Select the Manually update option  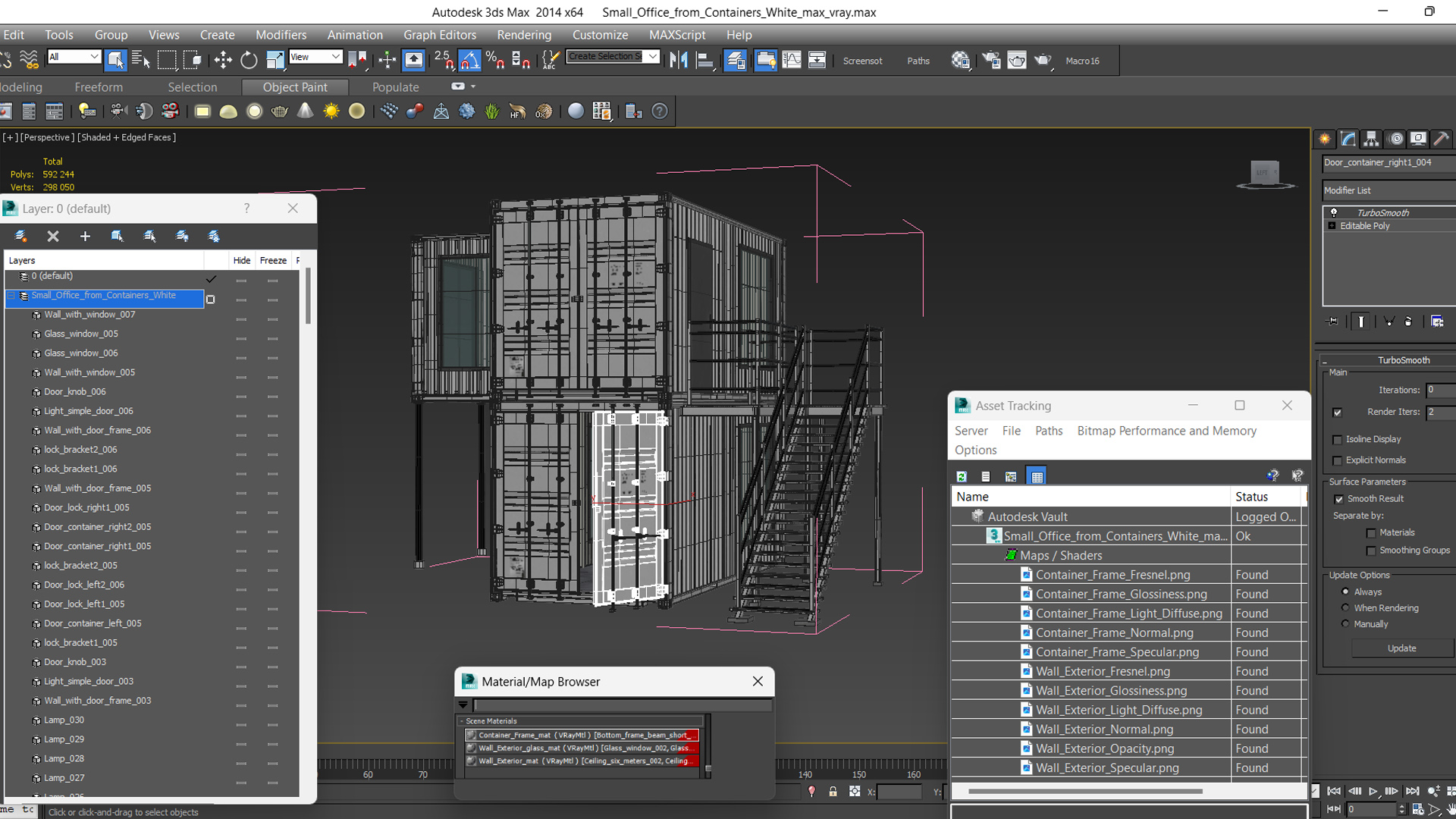(x=1345, y=623)
